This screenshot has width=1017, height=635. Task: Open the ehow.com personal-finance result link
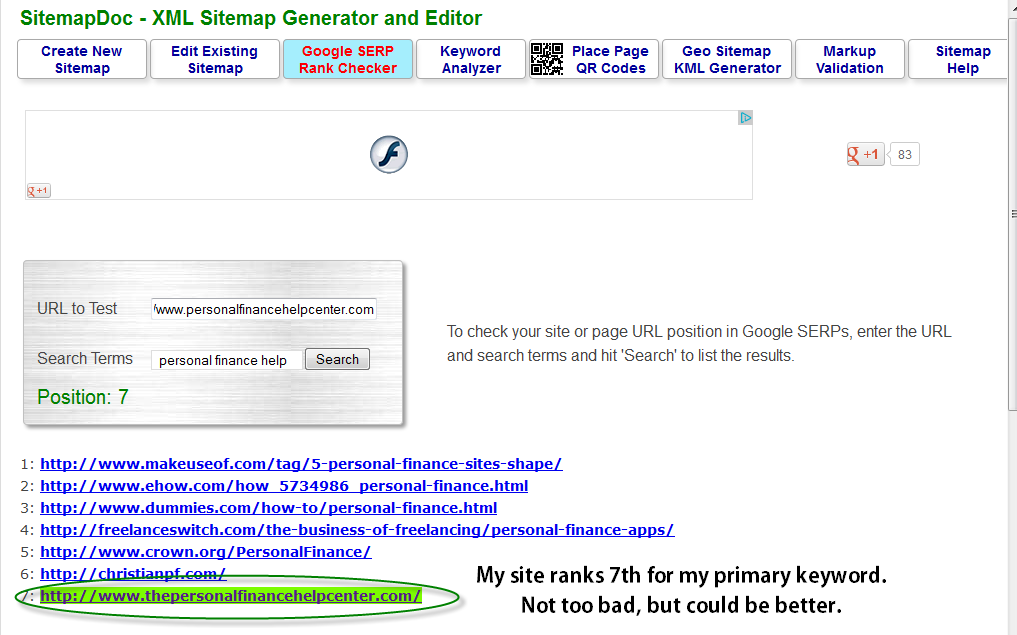(284, 486)
